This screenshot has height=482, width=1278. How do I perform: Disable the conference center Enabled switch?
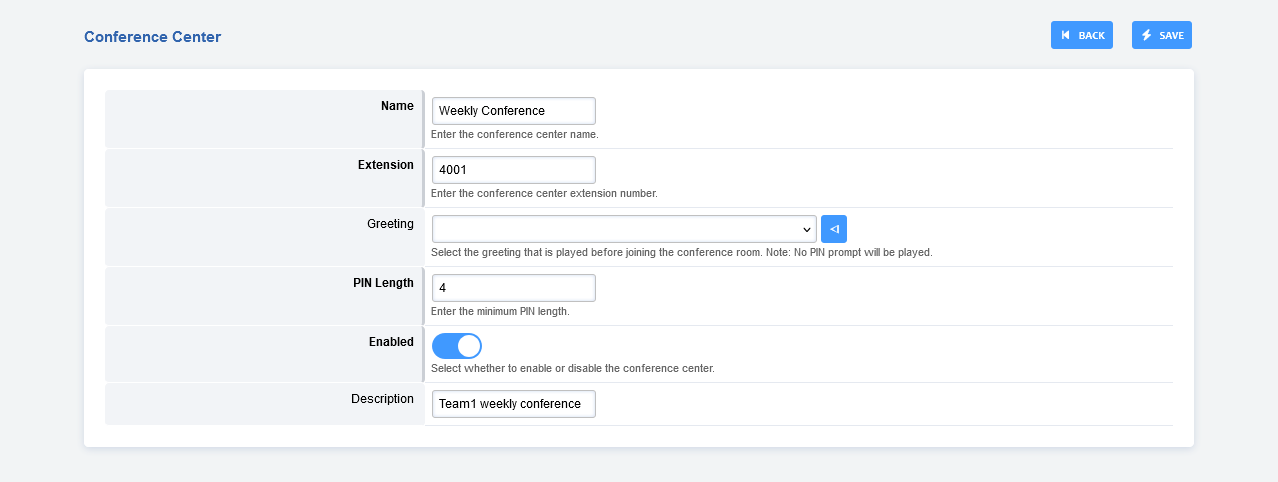[x=456, y=346]
